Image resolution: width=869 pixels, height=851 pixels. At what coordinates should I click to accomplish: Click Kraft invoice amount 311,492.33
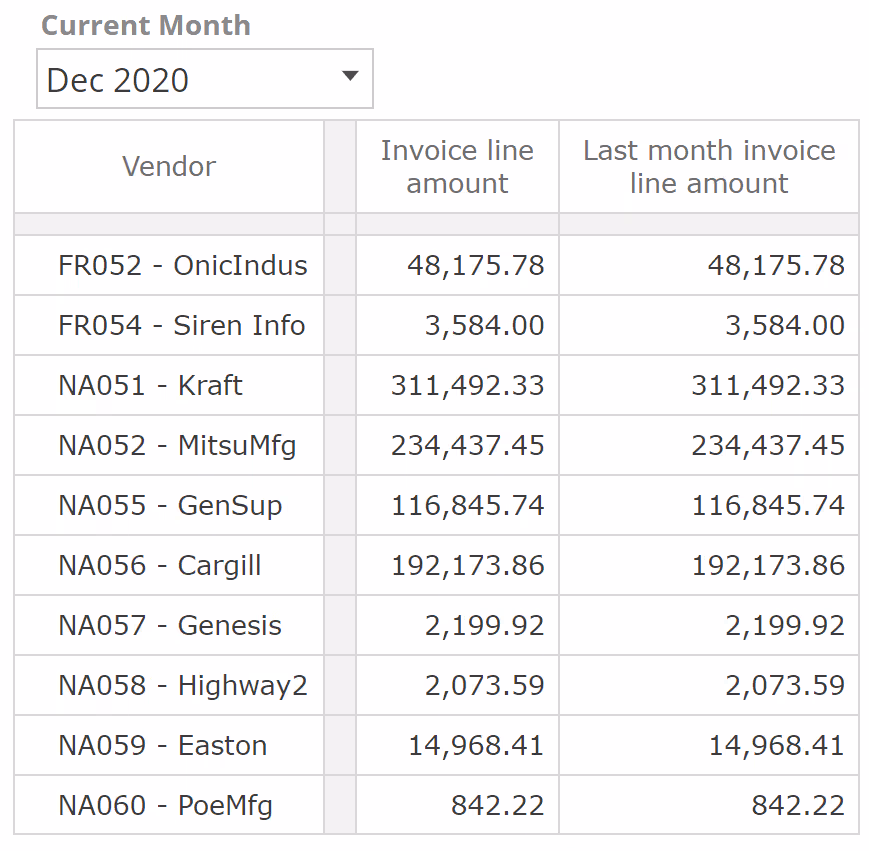(467, 385)
